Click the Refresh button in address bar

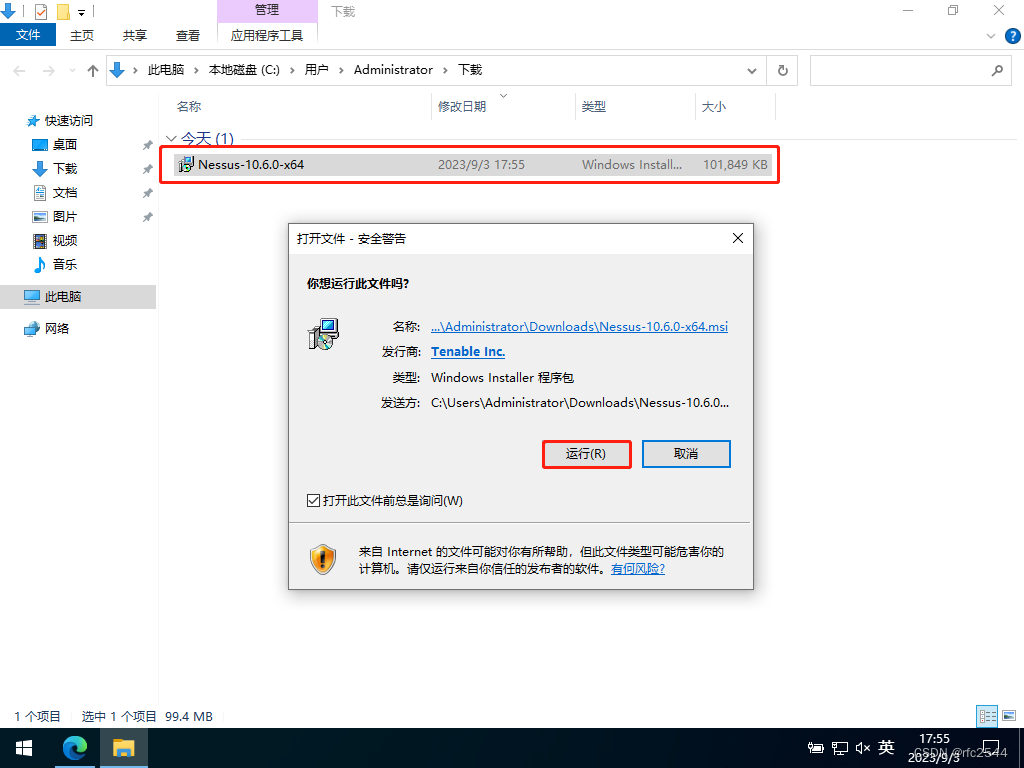click(782, 71)
